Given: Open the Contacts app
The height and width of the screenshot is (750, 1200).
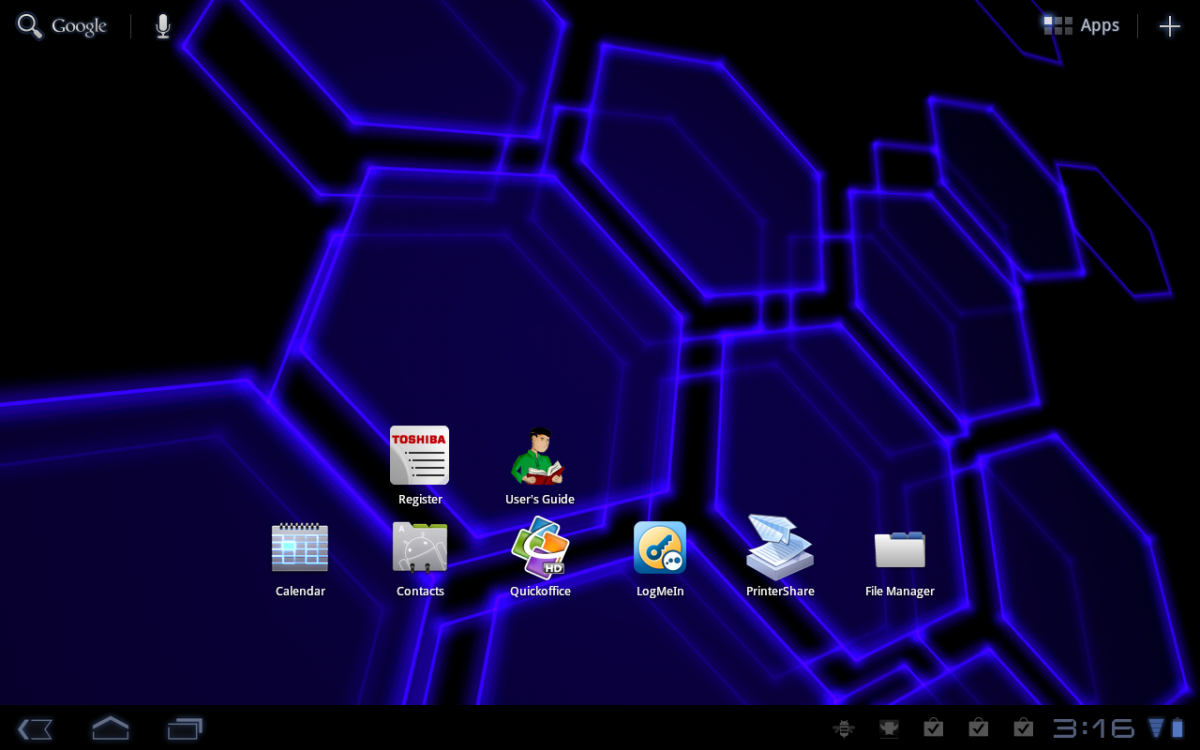Looking at the screenshot, I should coord(420,548).
